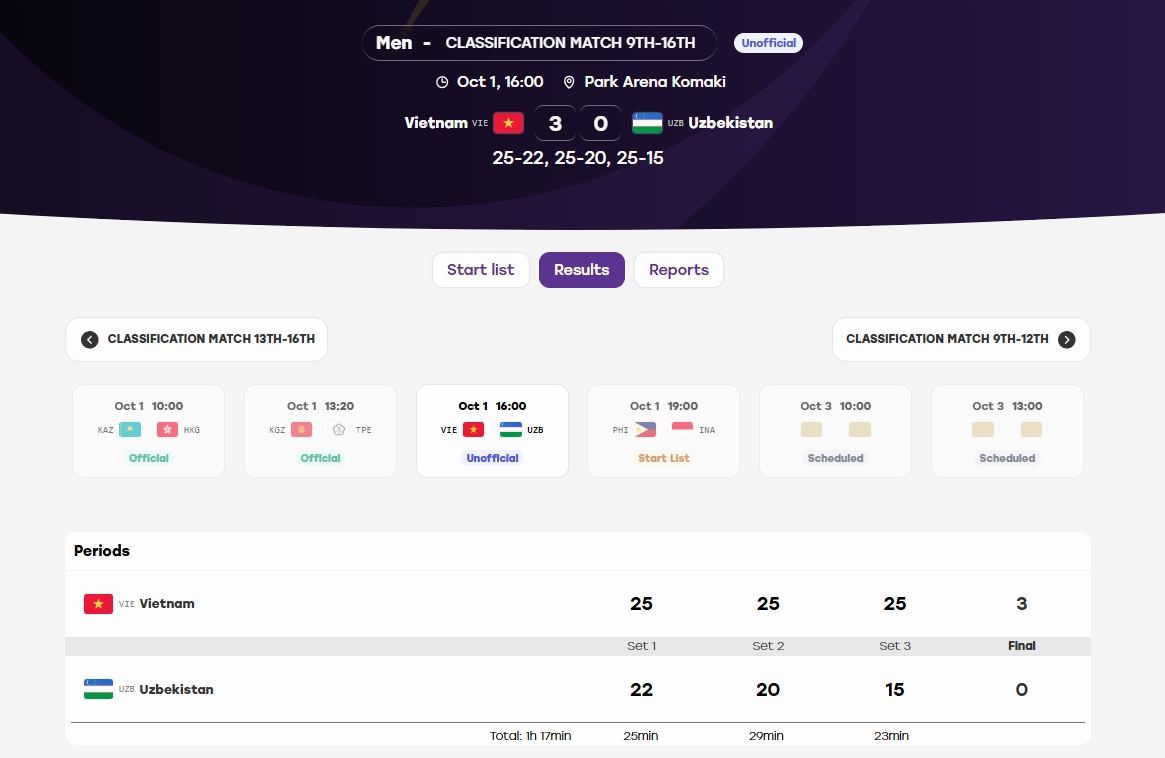Click Uzbekistan row name in Periods table
This screenshot has width=1165, height=758.
click(176, 689)
